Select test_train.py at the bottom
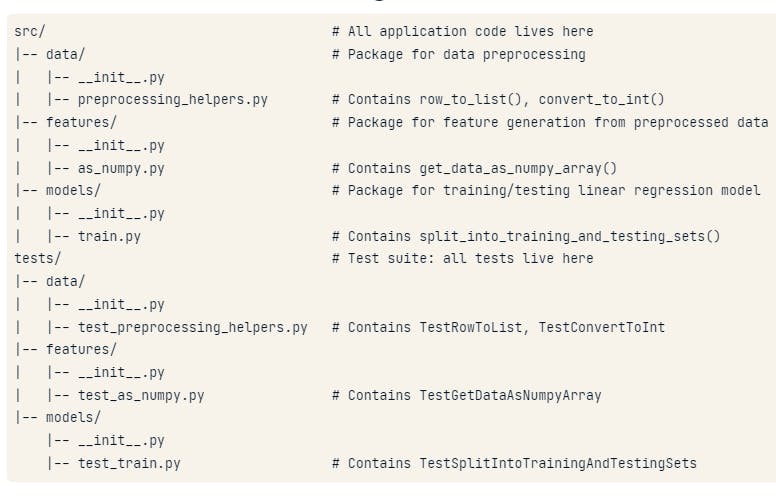Viewport: 776px width, 497px height. click(129, 463)
